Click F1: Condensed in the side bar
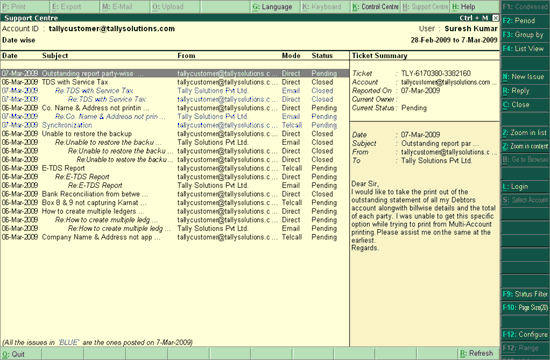 click(525, 7)
